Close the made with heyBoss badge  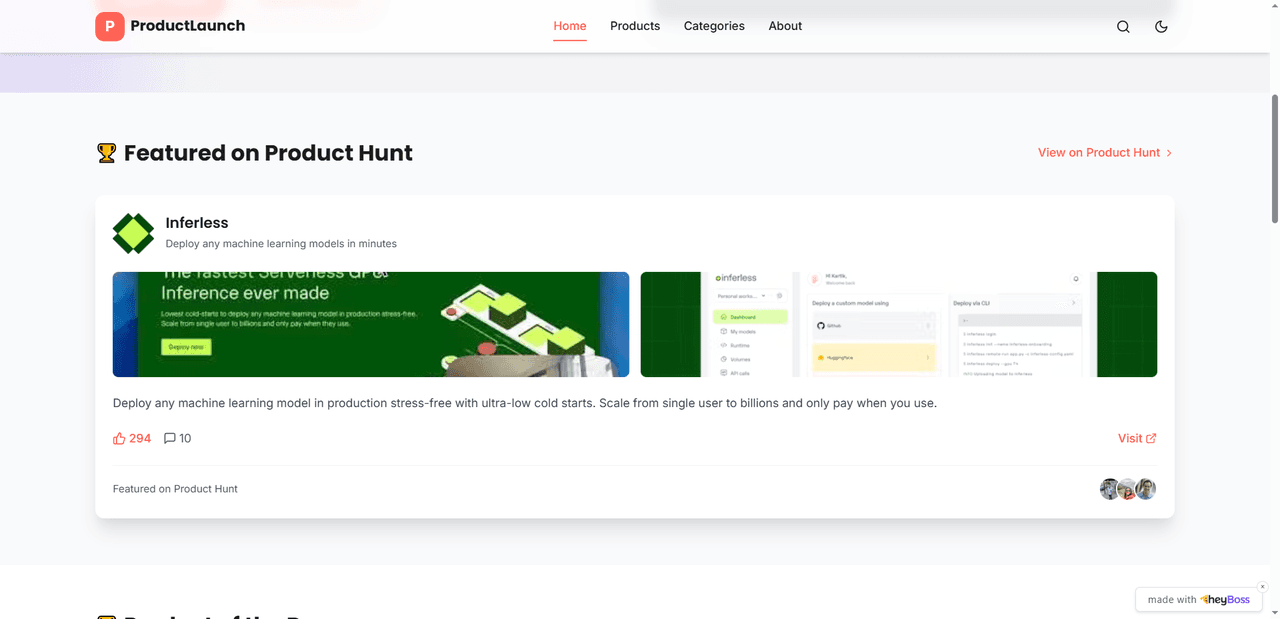(x=1262, y=587)
